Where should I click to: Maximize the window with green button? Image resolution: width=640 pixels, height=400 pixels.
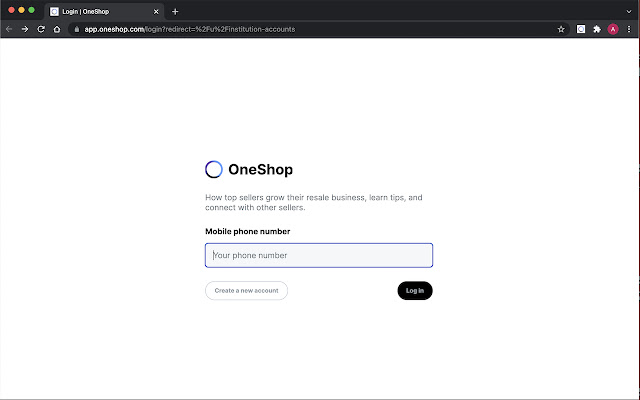(31, 10)
